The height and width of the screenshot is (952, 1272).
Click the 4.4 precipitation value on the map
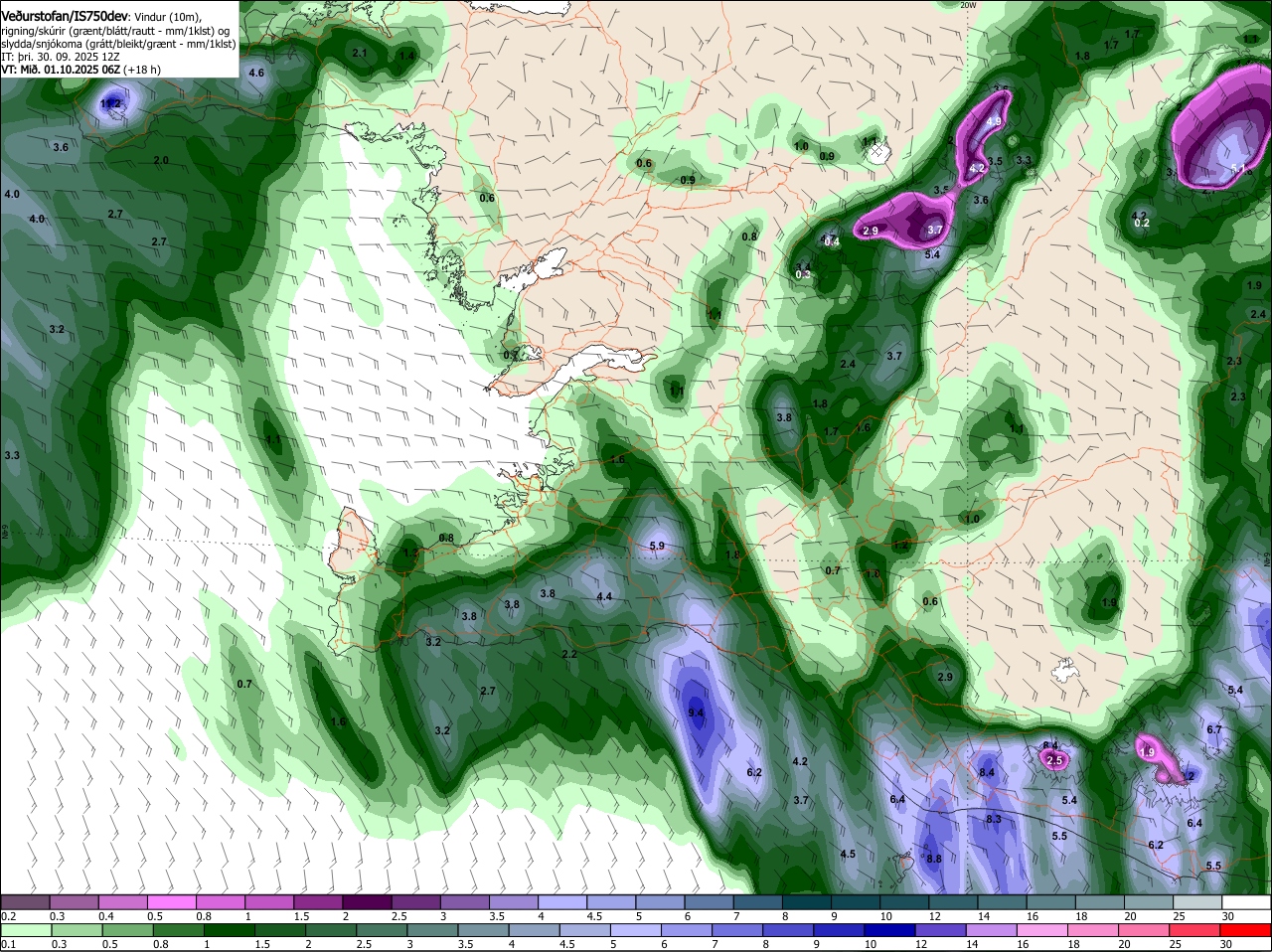coord(604,597)
